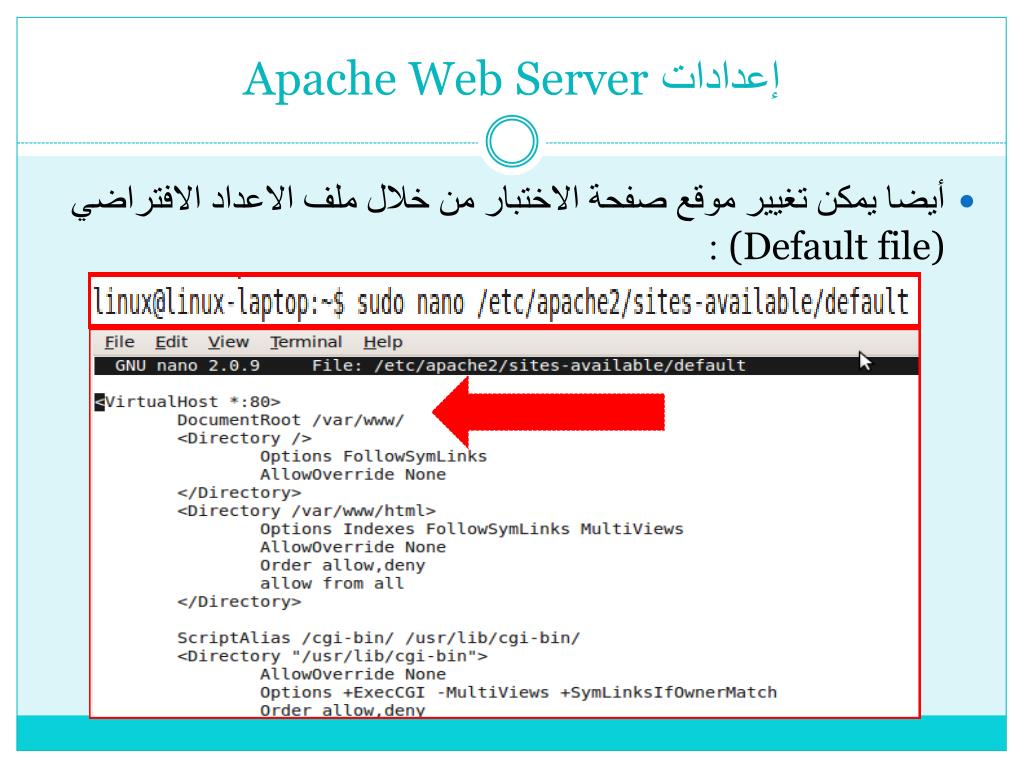
Task: Click the 'Options FollowSymLinks' line
Action: (x=374, y=456)
